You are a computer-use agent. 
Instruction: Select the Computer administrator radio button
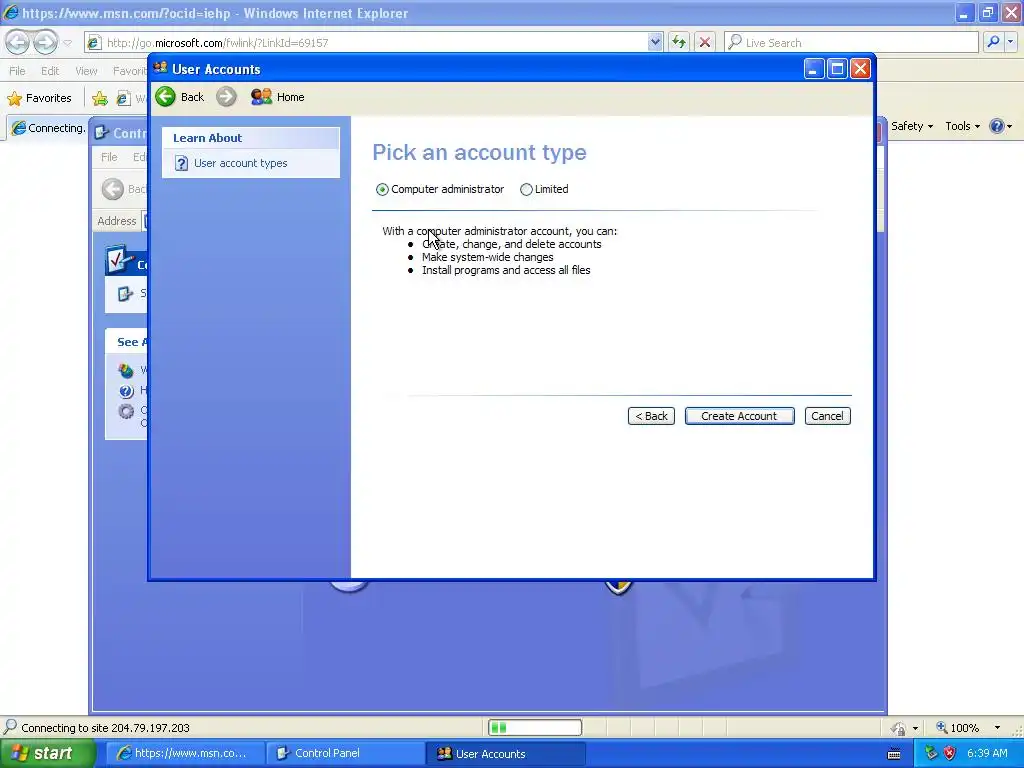pos(382,189)
